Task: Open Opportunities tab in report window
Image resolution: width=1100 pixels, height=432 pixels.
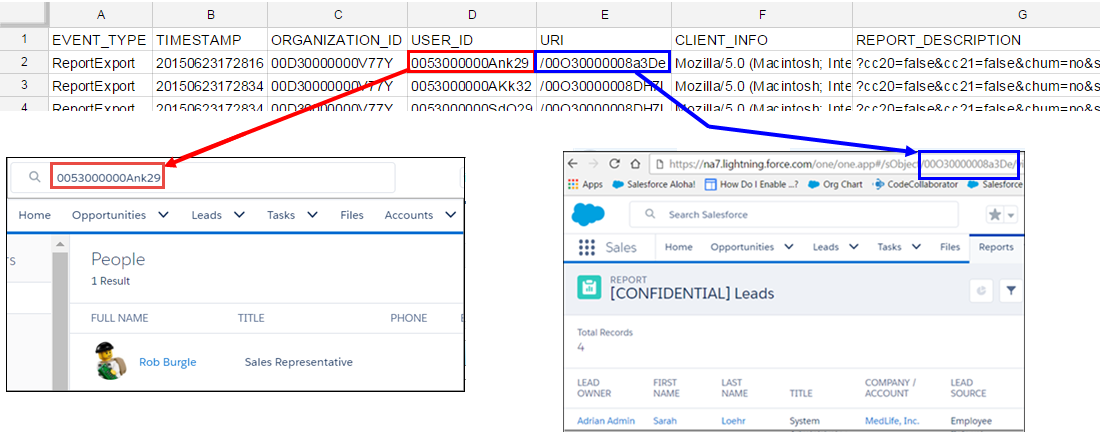Action: 742,247
